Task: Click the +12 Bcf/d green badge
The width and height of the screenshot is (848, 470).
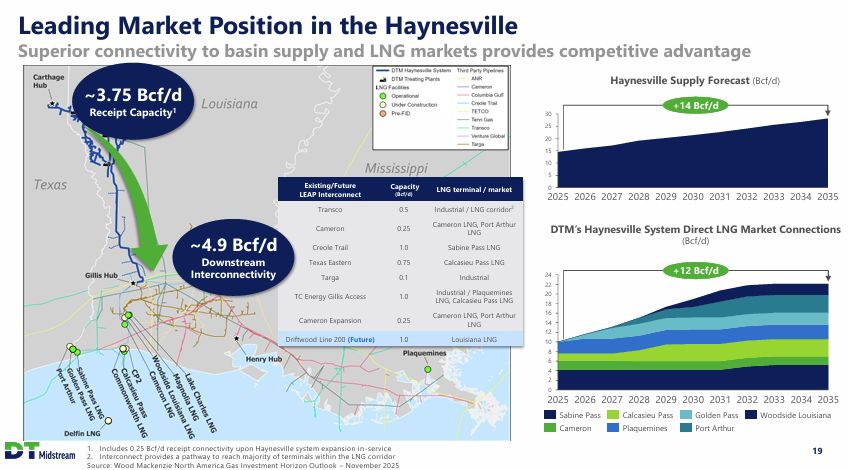Action: [695, 270]
